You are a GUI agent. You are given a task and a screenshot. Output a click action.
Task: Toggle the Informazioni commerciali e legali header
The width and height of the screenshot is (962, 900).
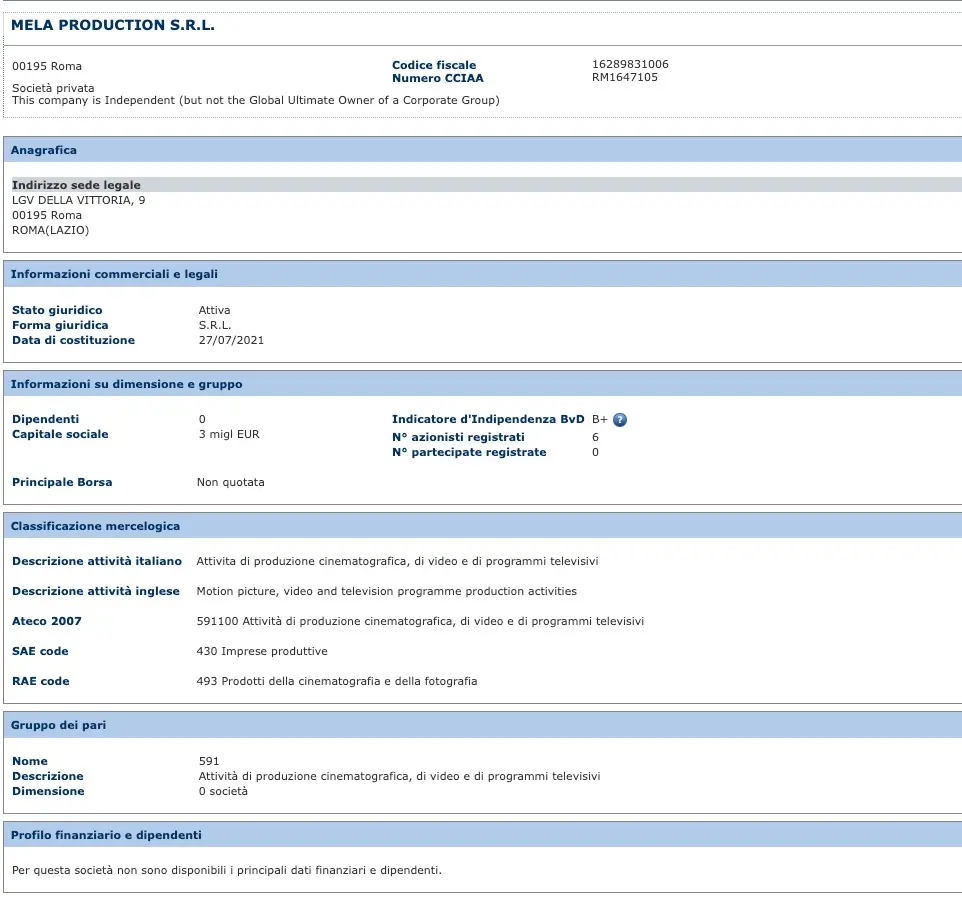click(114, 274)
